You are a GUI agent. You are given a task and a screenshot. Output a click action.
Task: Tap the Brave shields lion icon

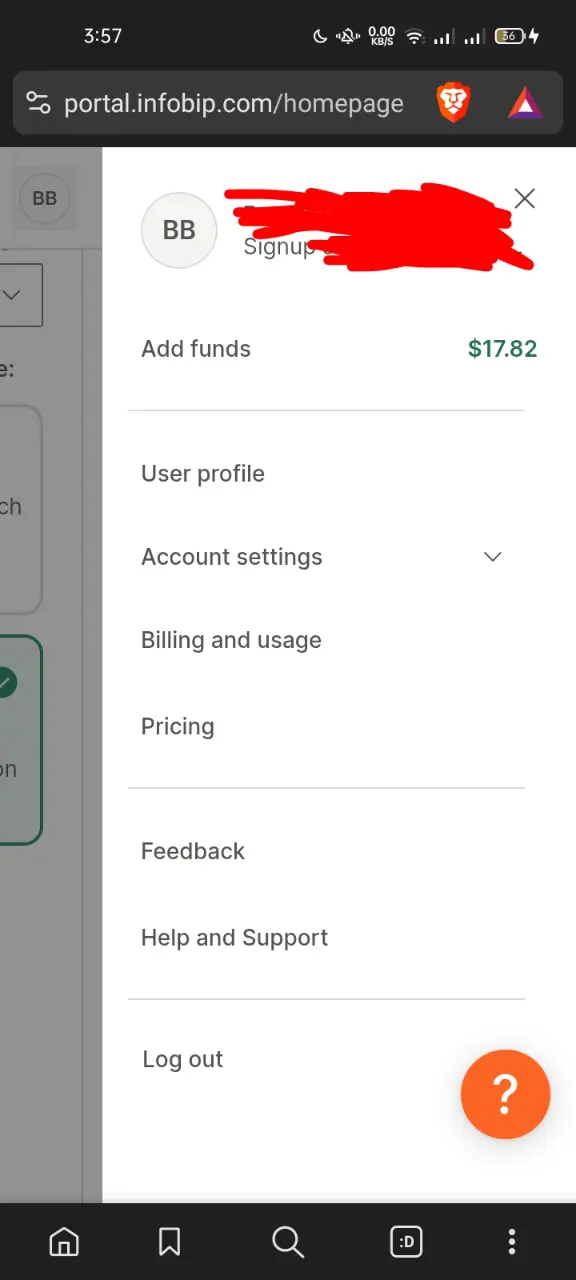(453, 103)
